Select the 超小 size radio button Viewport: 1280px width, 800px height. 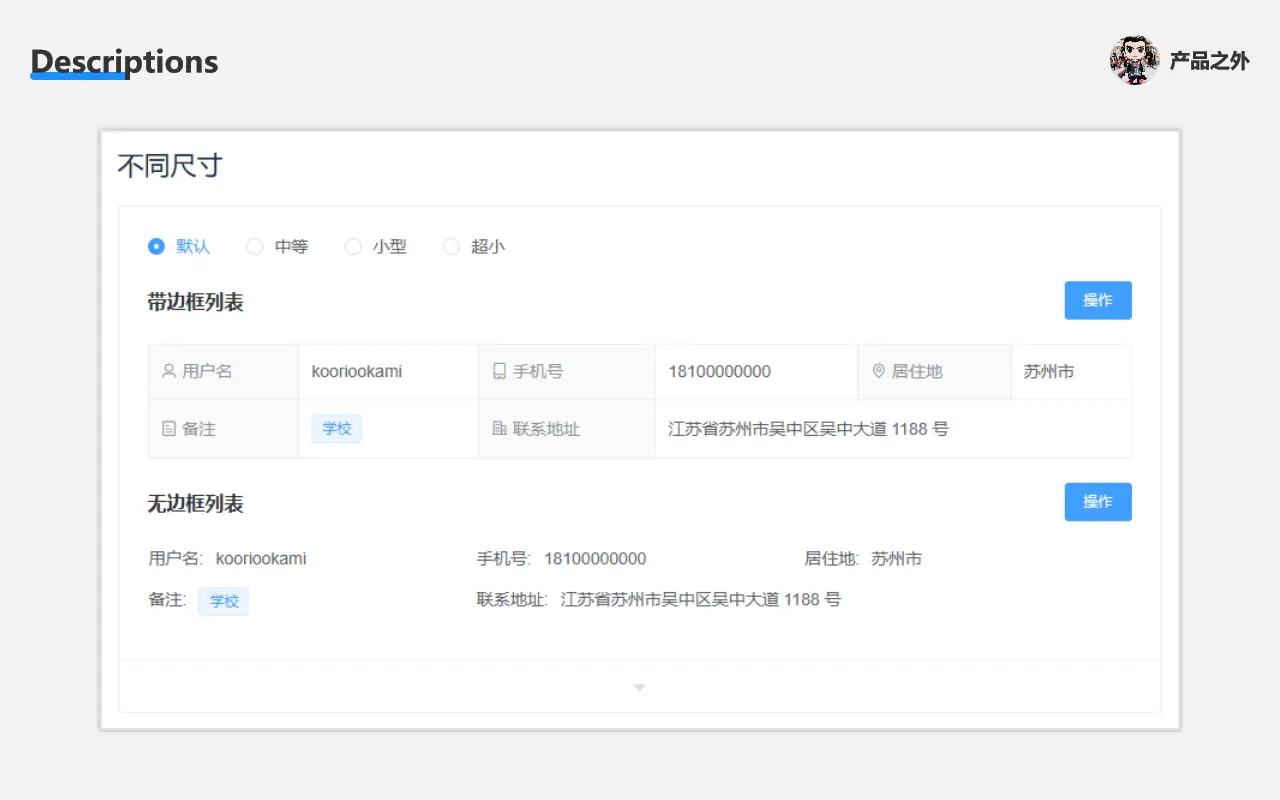(x=451, y=246)
